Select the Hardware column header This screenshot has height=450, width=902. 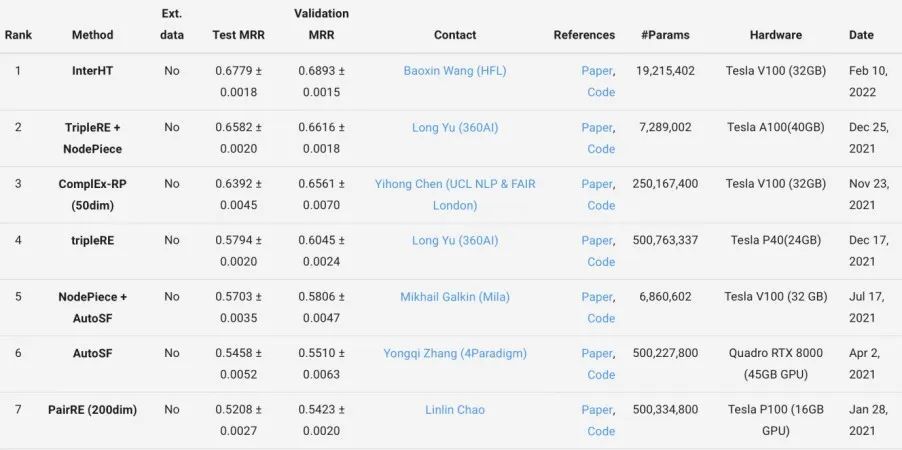point(775,35)
